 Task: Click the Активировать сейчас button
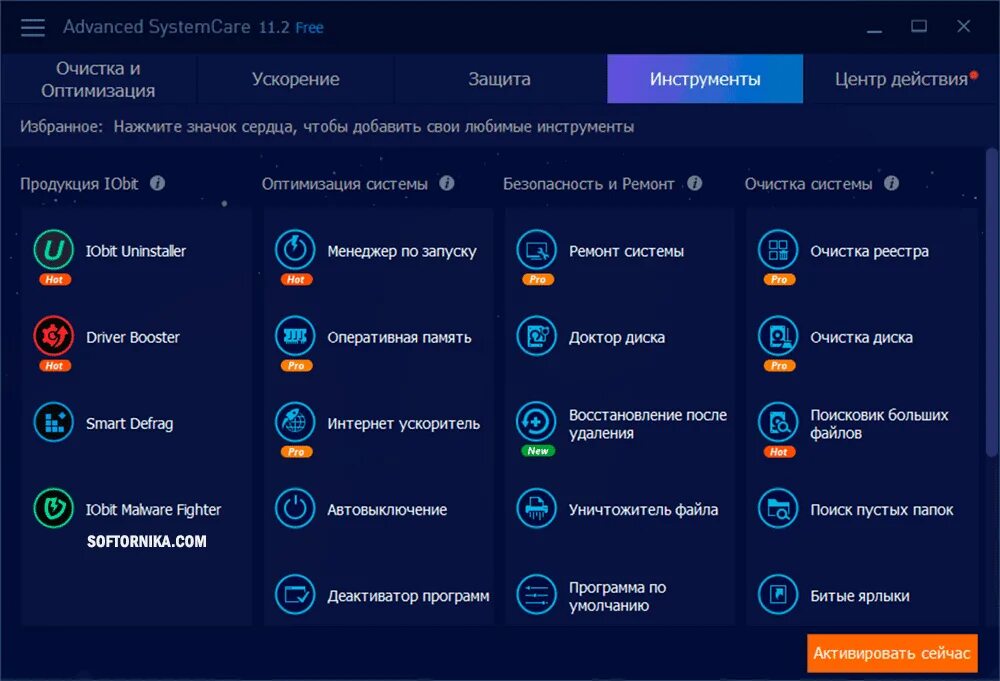892,653
